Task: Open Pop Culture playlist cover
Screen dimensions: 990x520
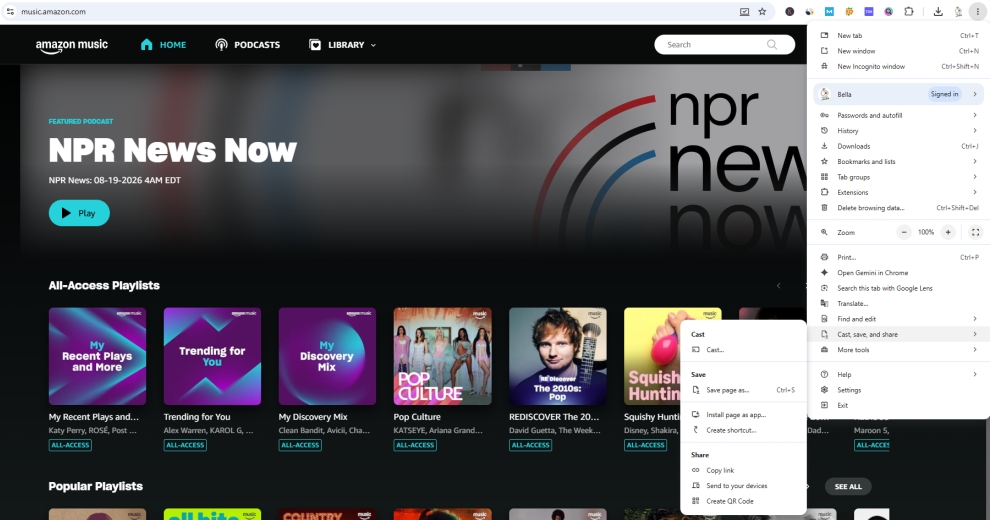Action: tap(442, 356)
